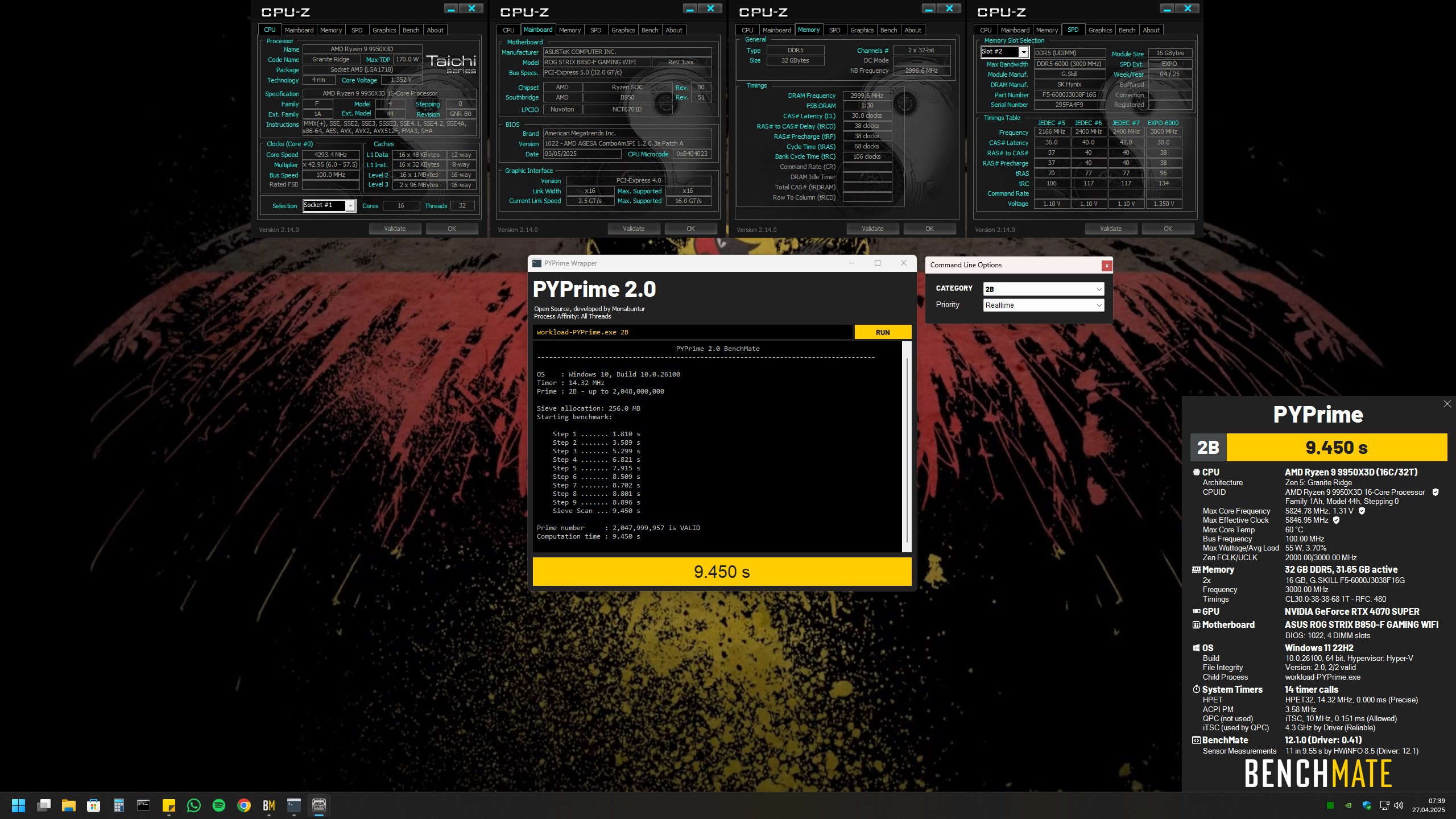Select CPU tab in fourth CPU-Z window
The image size is (1456, 819).
coord(986,30)
